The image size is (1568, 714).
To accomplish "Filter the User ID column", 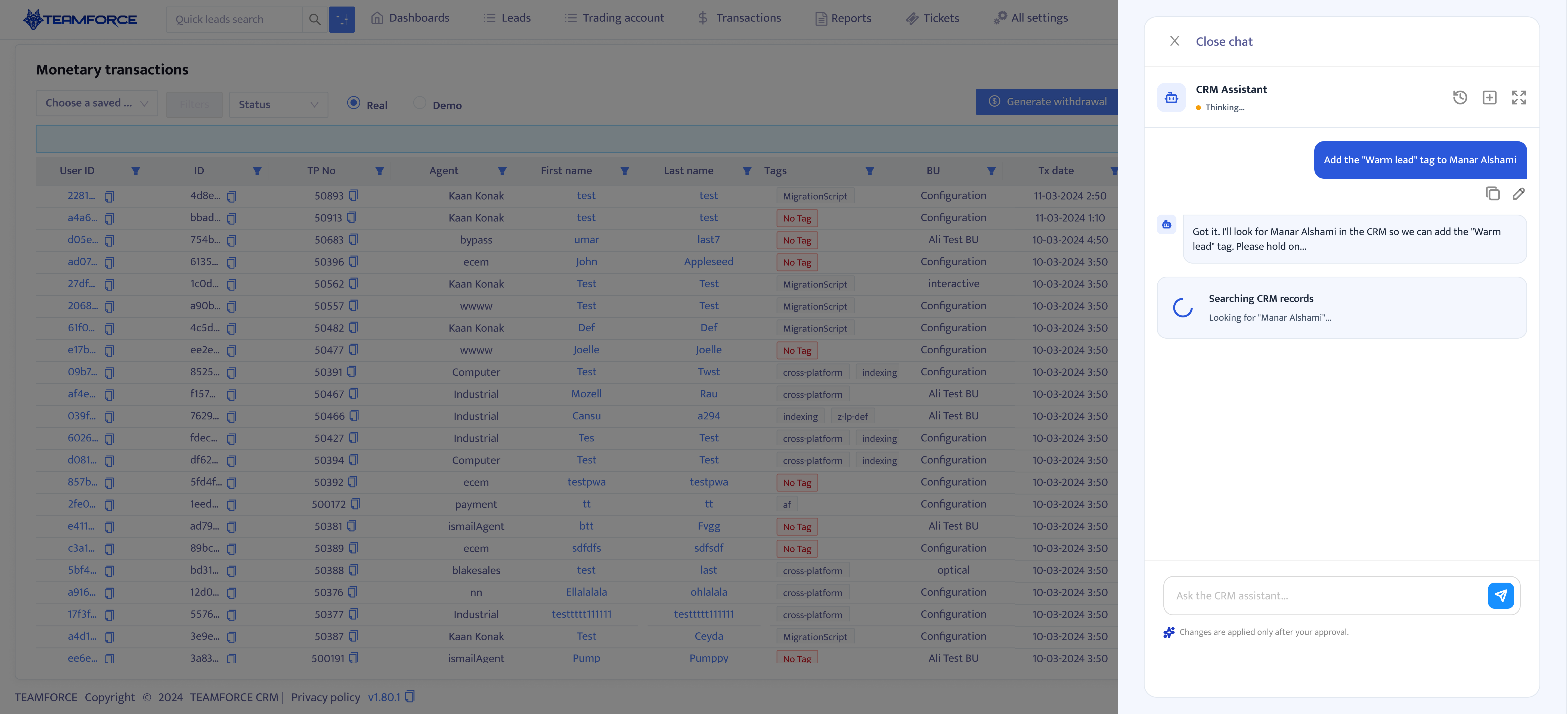I will [x=136, y=171].
